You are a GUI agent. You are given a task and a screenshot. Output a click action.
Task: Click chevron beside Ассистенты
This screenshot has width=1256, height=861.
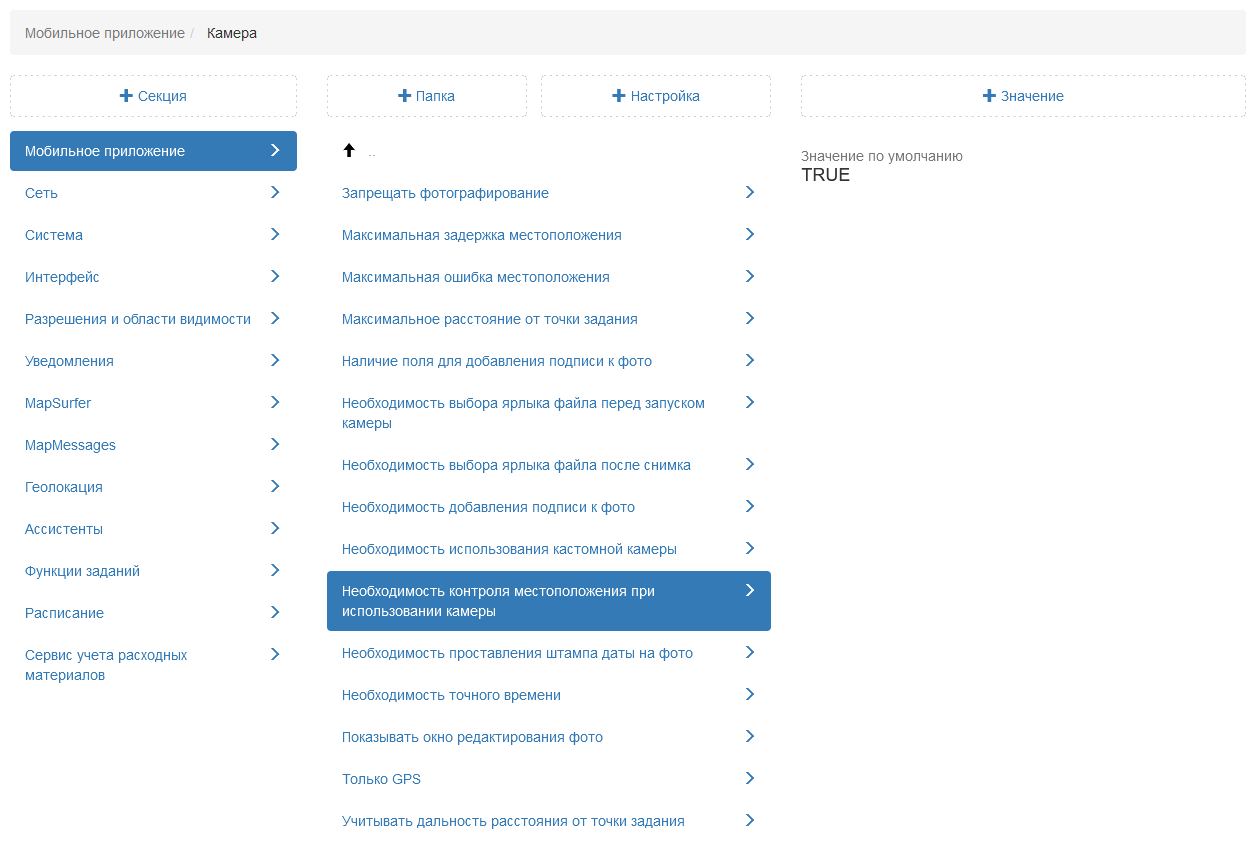pos(275,528)
